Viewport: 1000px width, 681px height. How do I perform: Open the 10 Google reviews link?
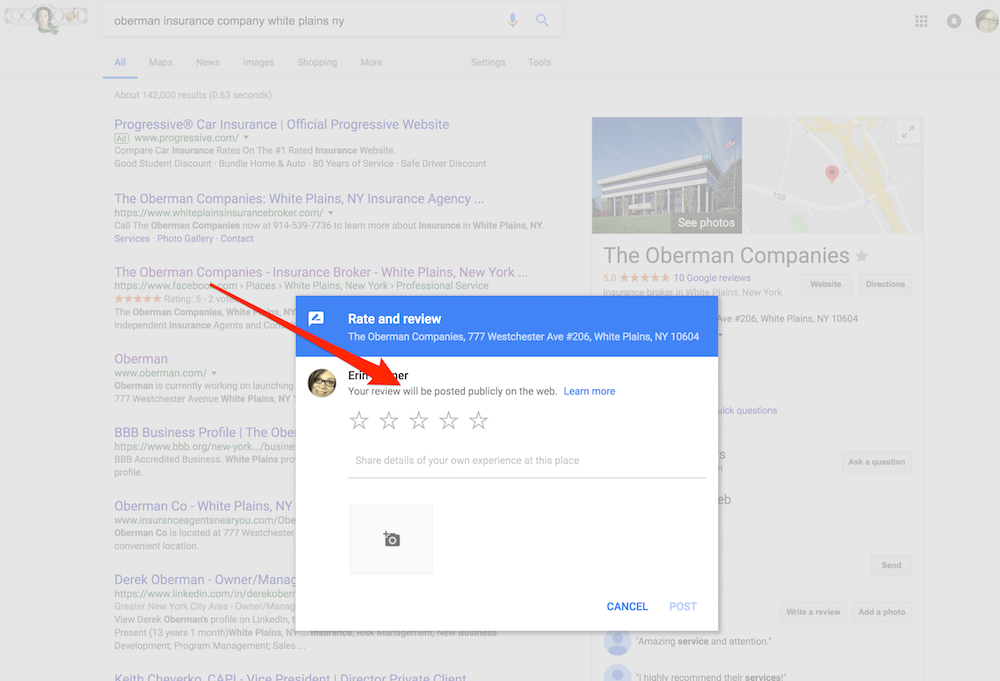[x=712, y=278]
